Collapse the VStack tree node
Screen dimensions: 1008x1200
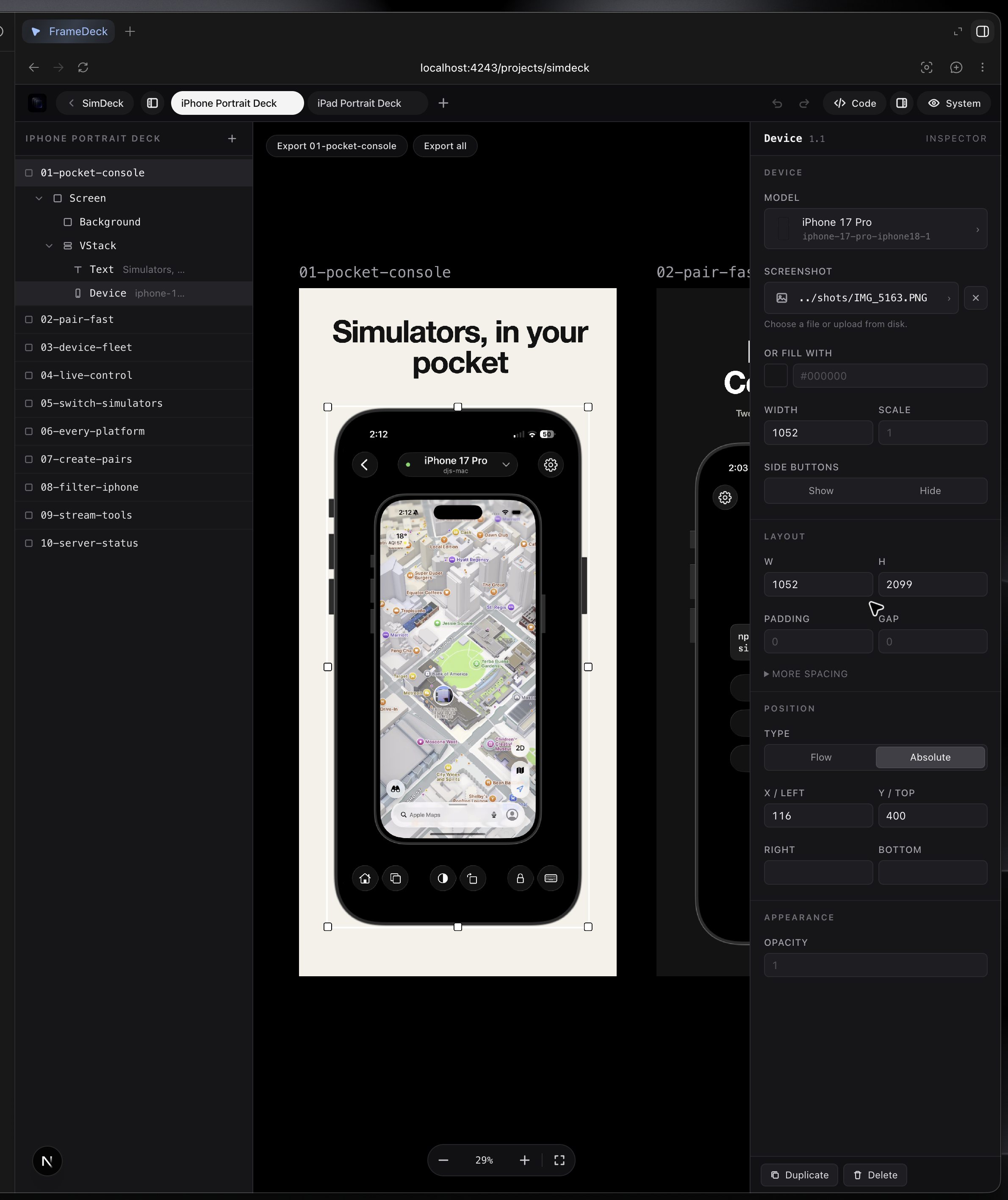49,246
